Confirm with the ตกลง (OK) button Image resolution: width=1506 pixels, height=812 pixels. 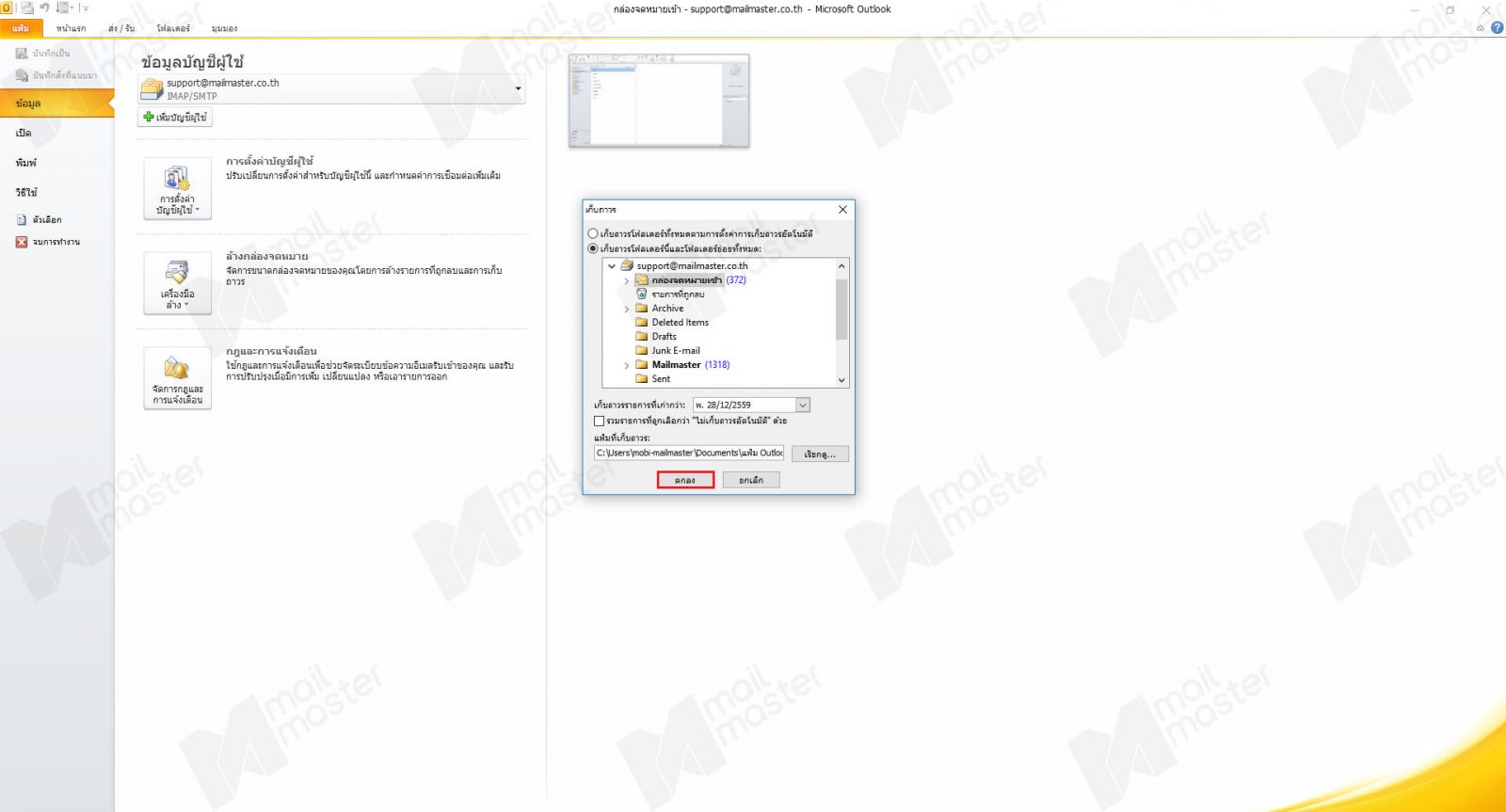point(685,481)
